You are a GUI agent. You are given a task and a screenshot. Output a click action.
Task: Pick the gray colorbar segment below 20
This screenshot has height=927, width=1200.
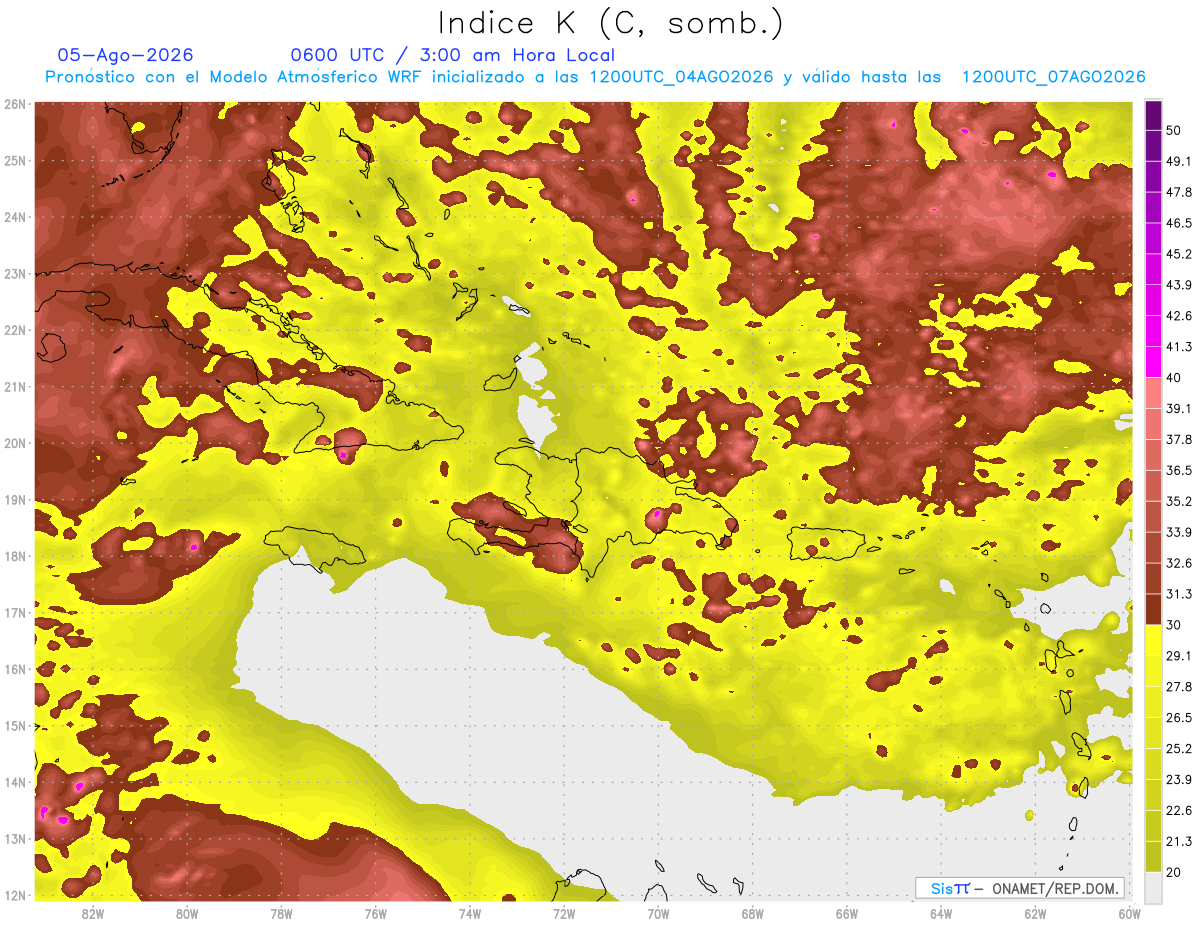[1153, 886]
